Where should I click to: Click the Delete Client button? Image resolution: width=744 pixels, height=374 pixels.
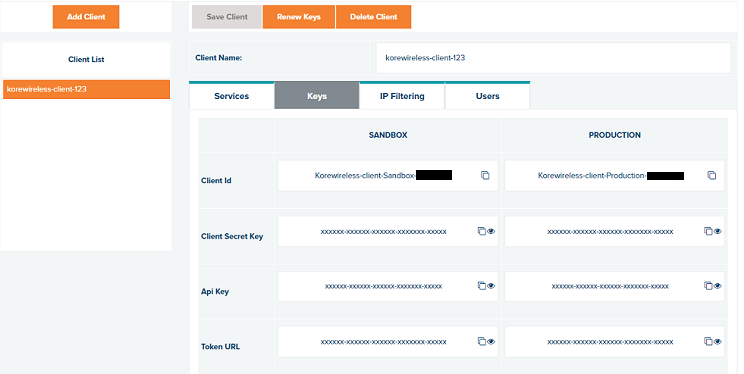point(373,17)
